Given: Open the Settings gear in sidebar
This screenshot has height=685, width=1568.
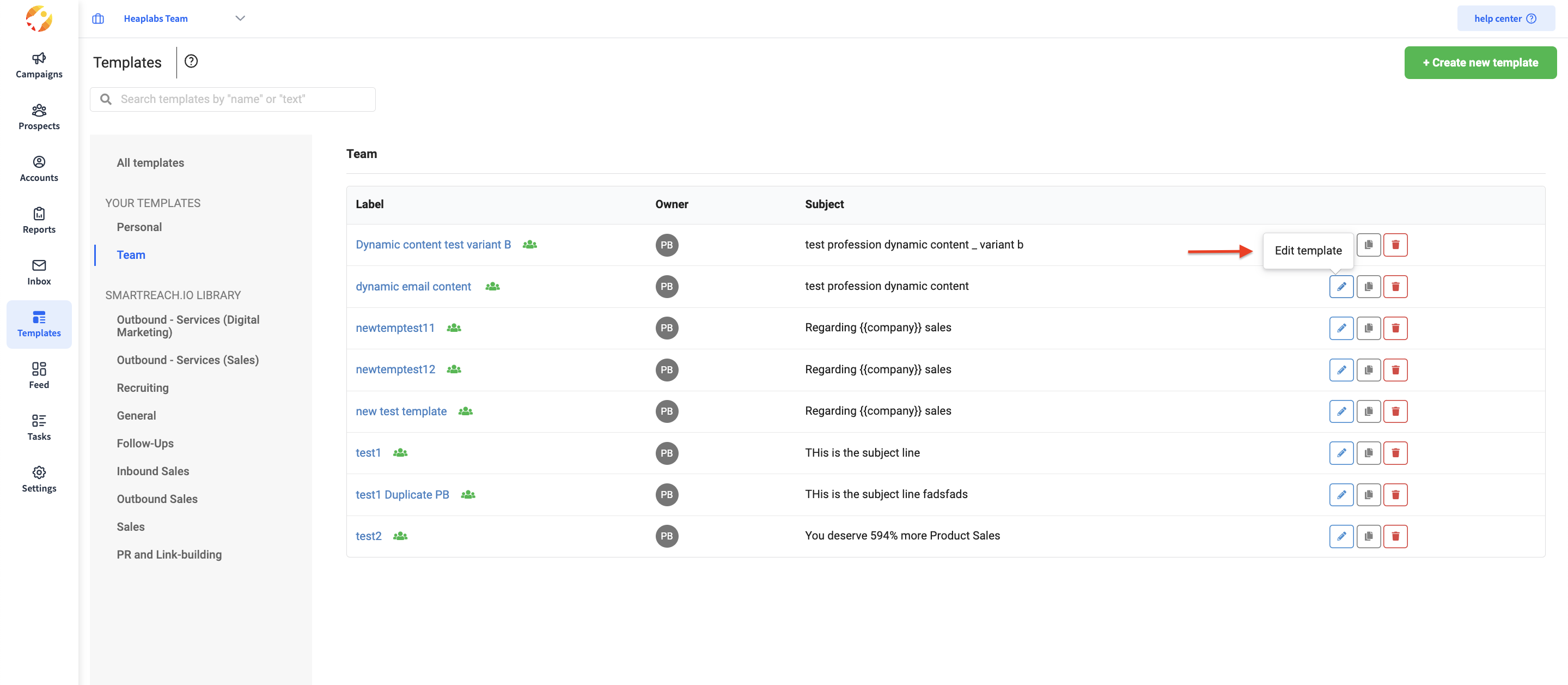Looking at the screenshot, I should click(x=39, y=479).
